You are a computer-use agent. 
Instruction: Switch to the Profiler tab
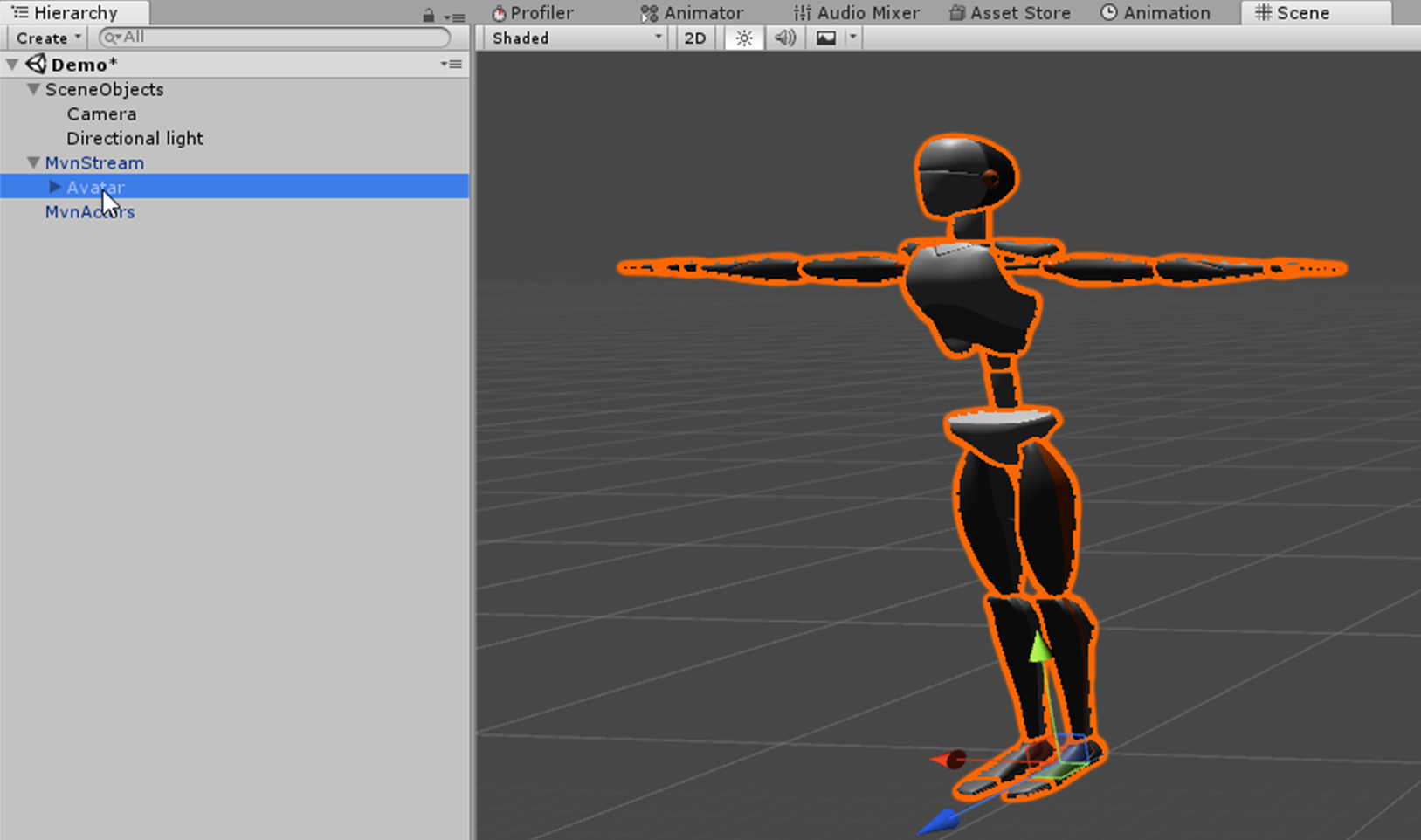533,13
